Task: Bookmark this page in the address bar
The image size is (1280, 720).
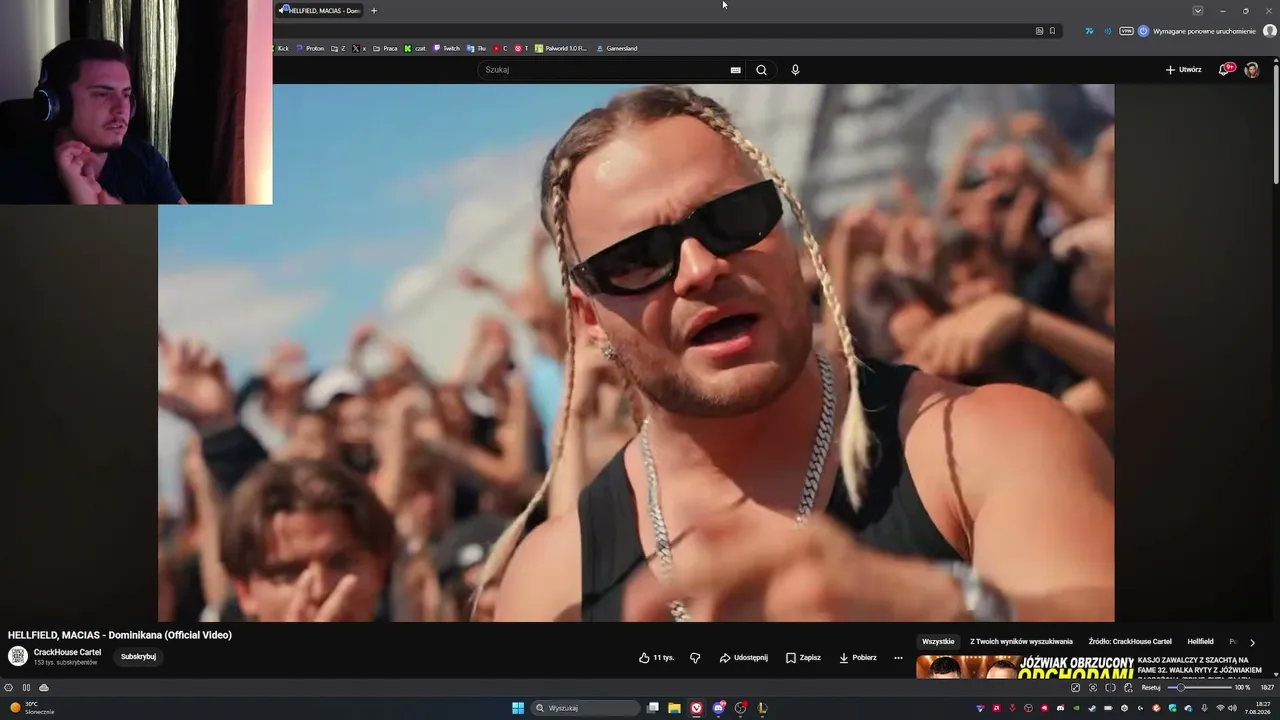Action: click(1052, 31)
